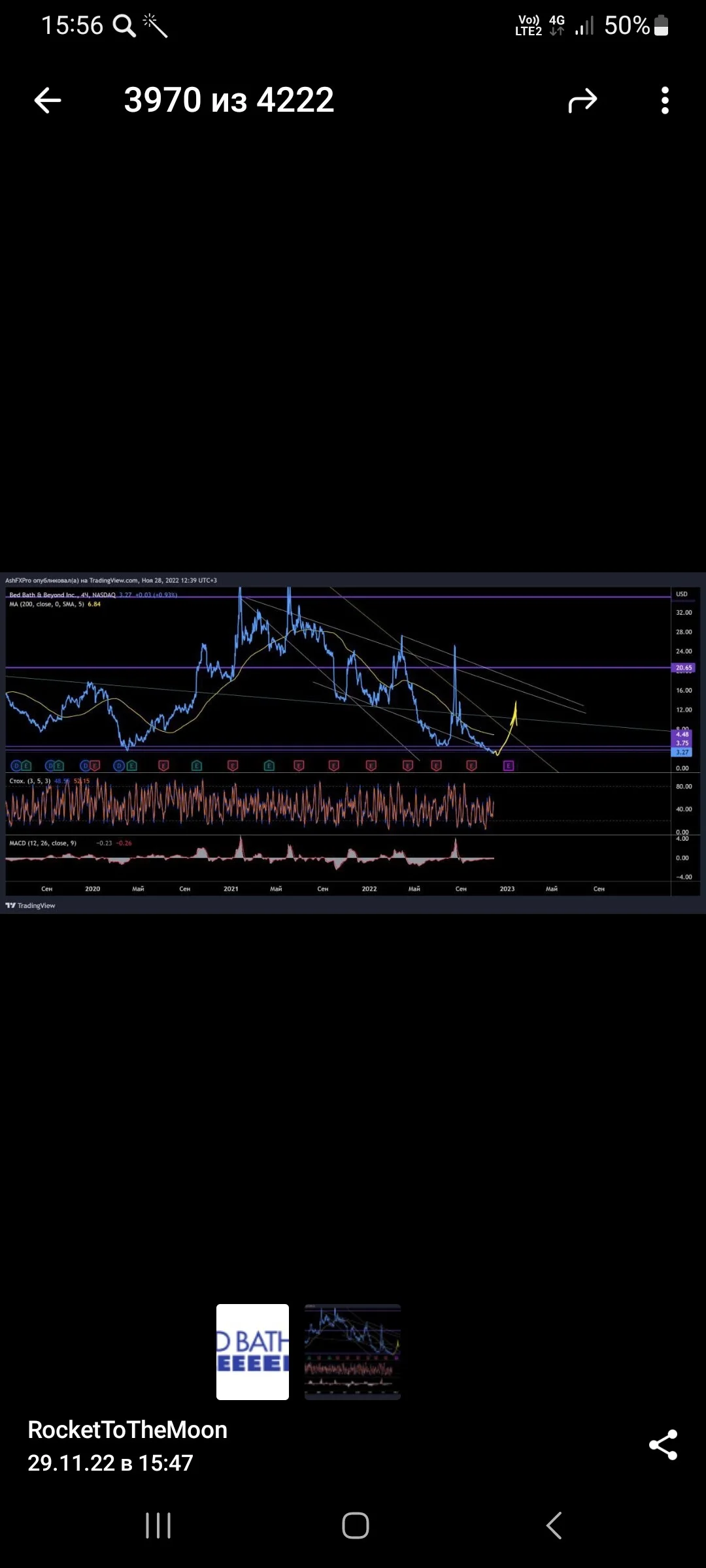Tap the Android navigation back chevron
The width and height of the screenshot is (706, 1568).
[554, 1526]
